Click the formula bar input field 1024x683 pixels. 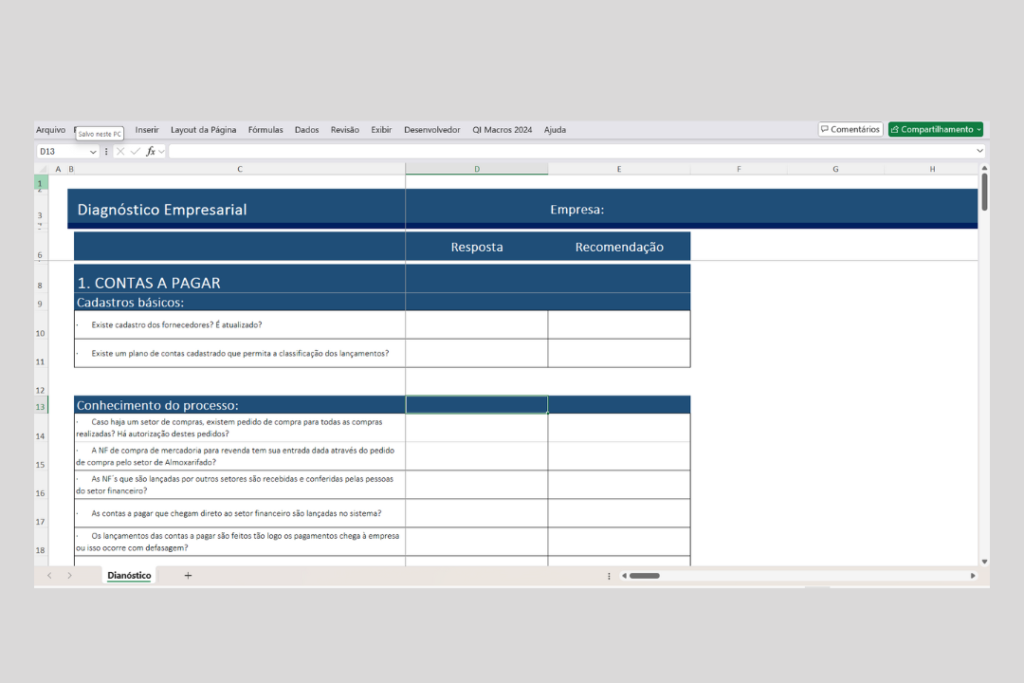[570, 152]
